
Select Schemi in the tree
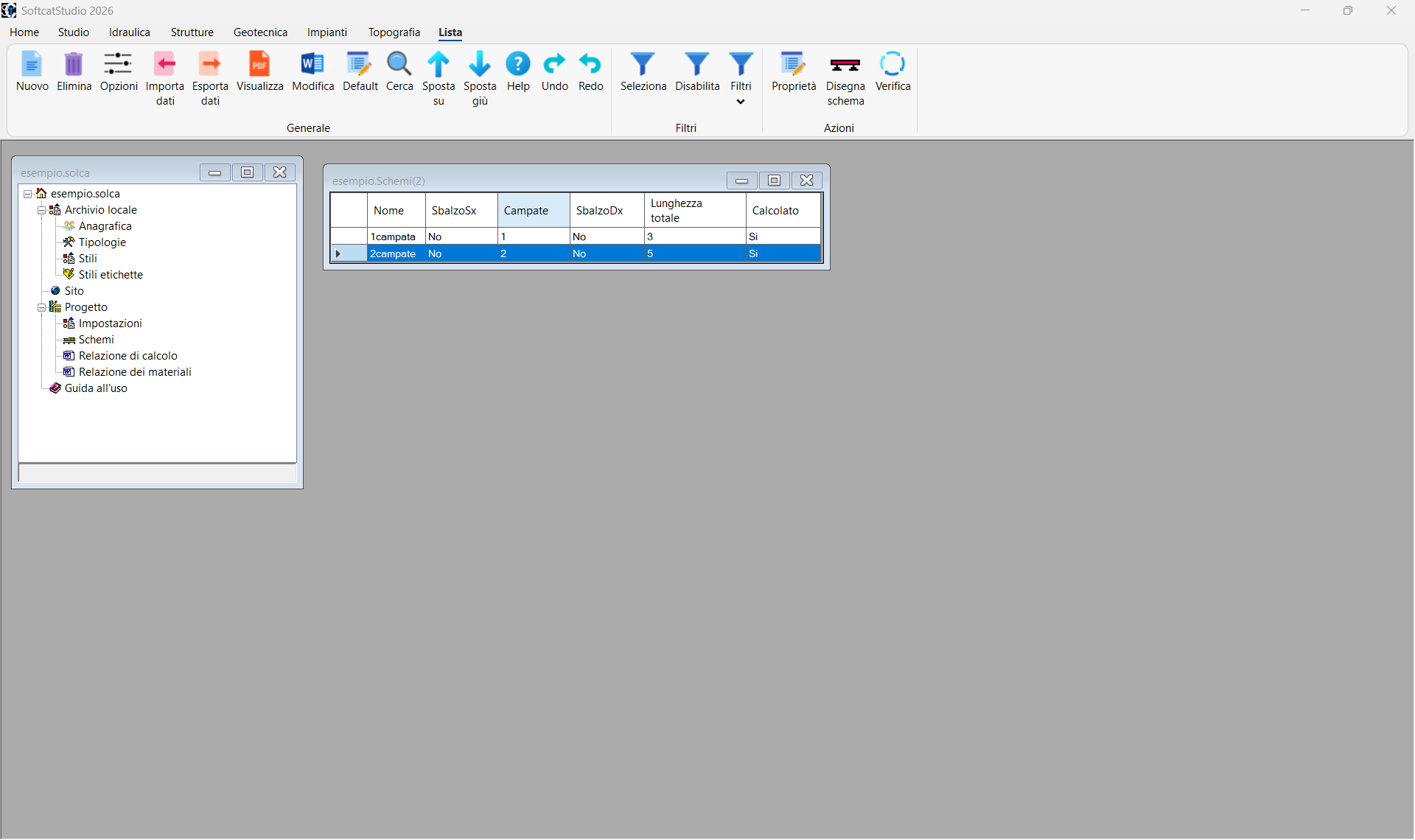pos(96,340)
